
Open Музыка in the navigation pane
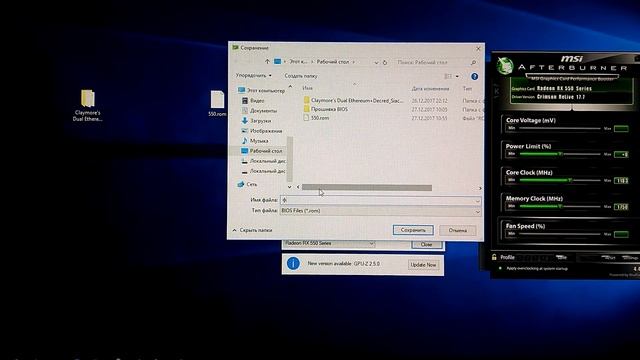(255, 141)
